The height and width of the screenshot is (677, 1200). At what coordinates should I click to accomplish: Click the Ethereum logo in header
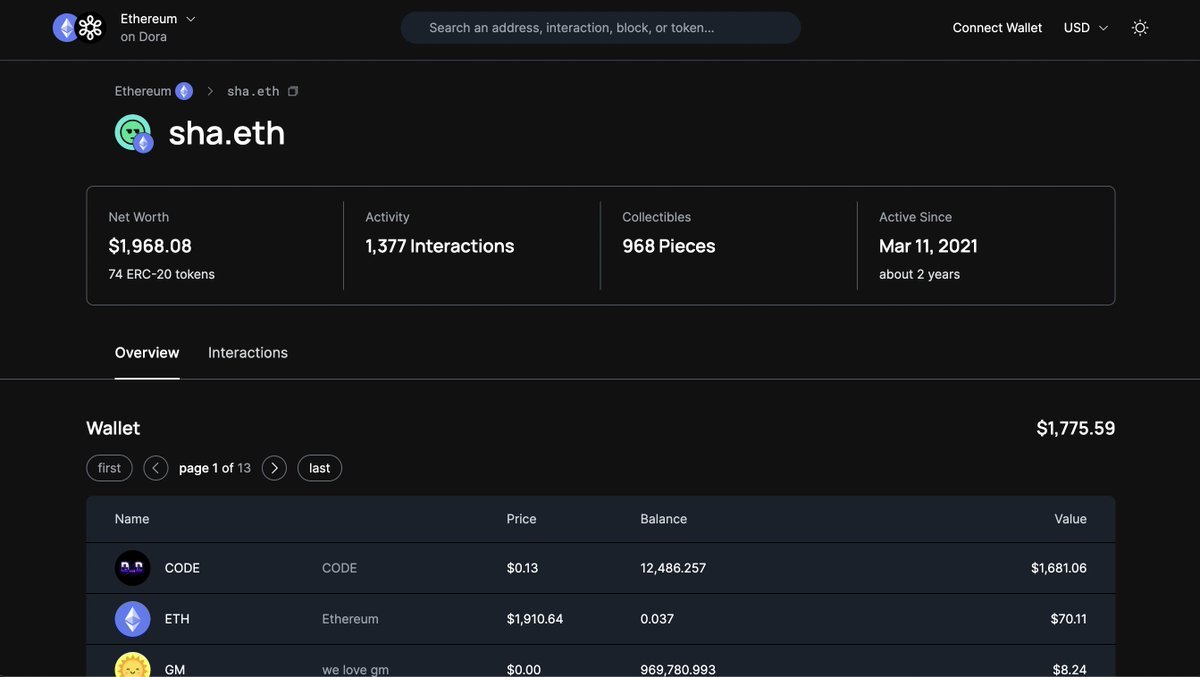pyautogui.click(x=66, y=28)
